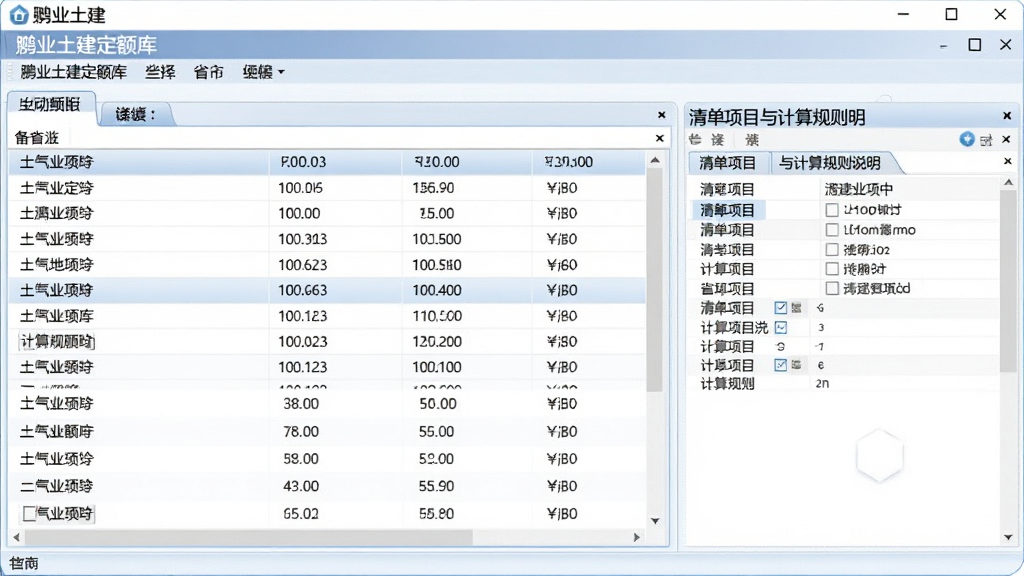Click the 告商 status bar entry

[x=25, y=563]
